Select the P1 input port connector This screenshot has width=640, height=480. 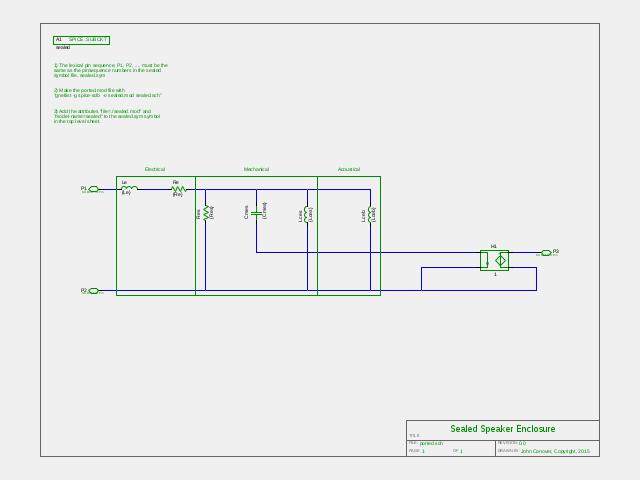[93, 189]
